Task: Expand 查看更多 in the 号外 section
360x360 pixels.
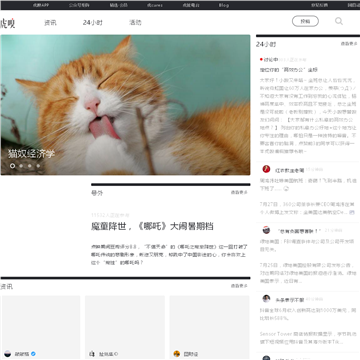Action: (239, 192)
